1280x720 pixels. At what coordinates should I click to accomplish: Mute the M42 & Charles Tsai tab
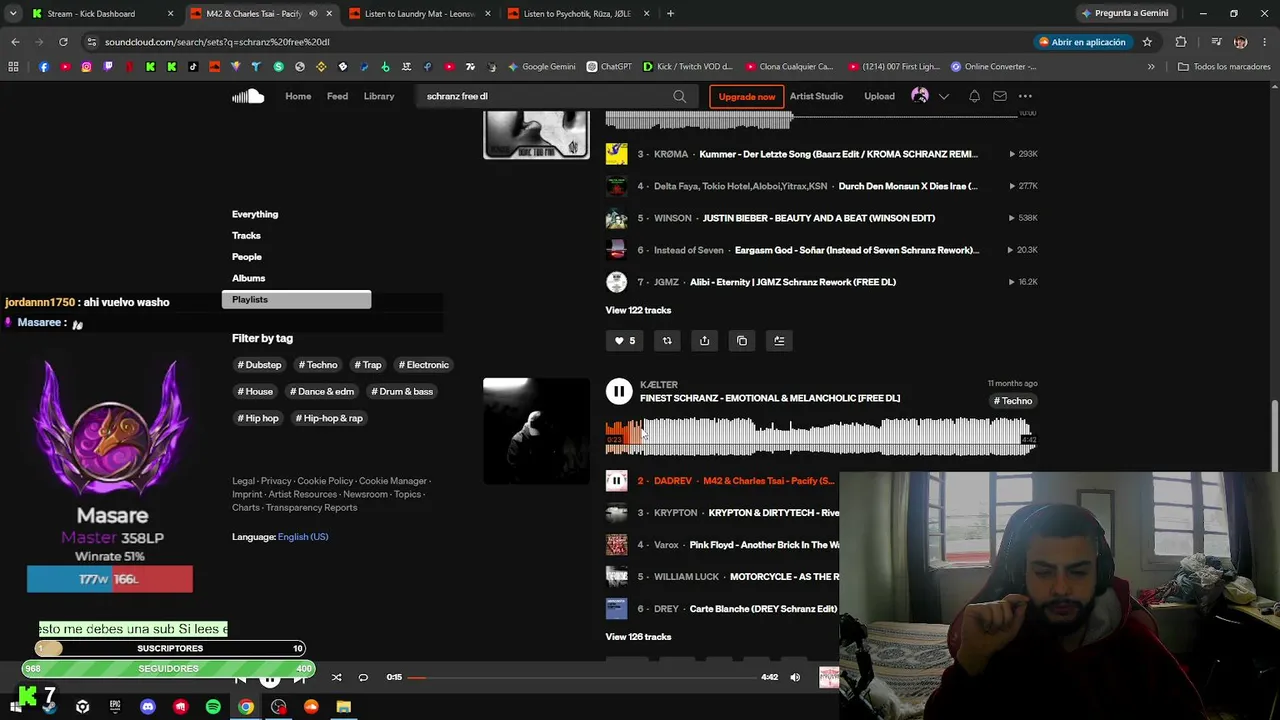tap(313, 14)
